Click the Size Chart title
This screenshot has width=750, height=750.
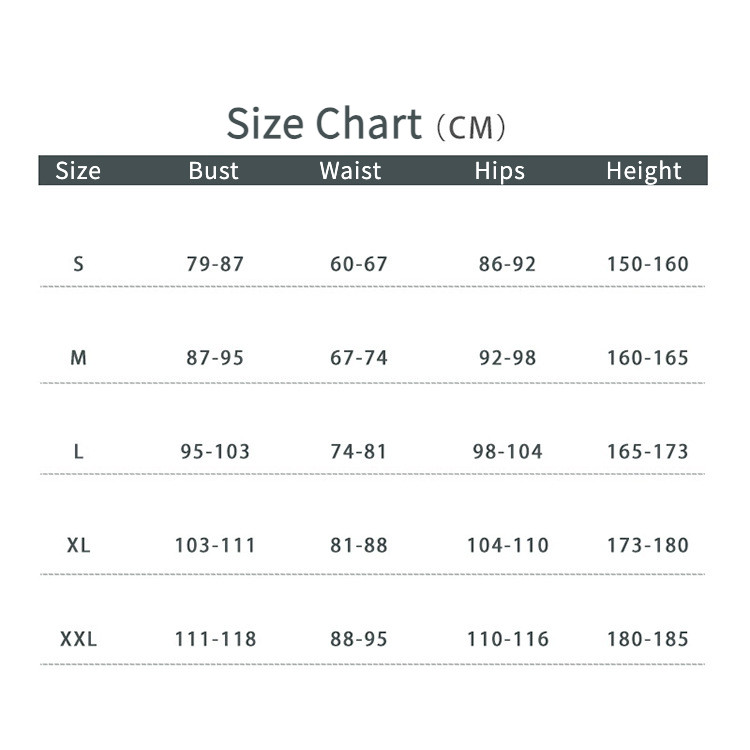coord(324,125)
